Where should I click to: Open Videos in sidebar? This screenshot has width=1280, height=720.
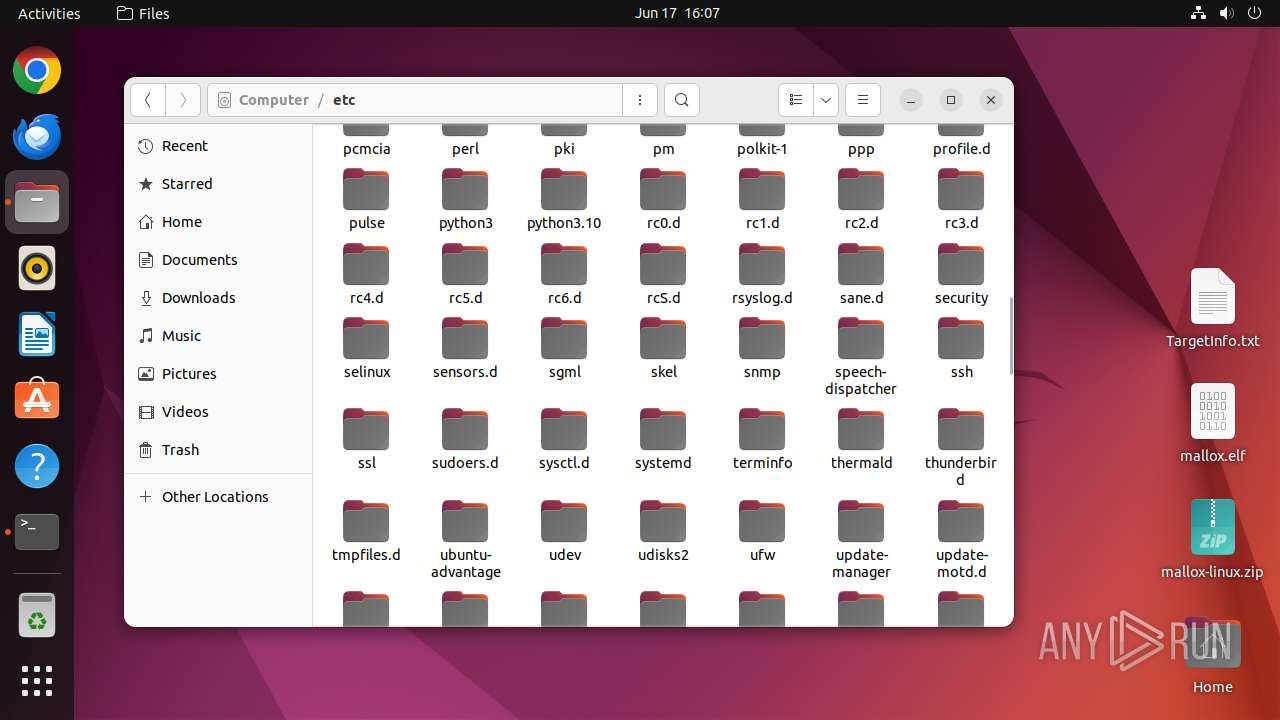218,412
